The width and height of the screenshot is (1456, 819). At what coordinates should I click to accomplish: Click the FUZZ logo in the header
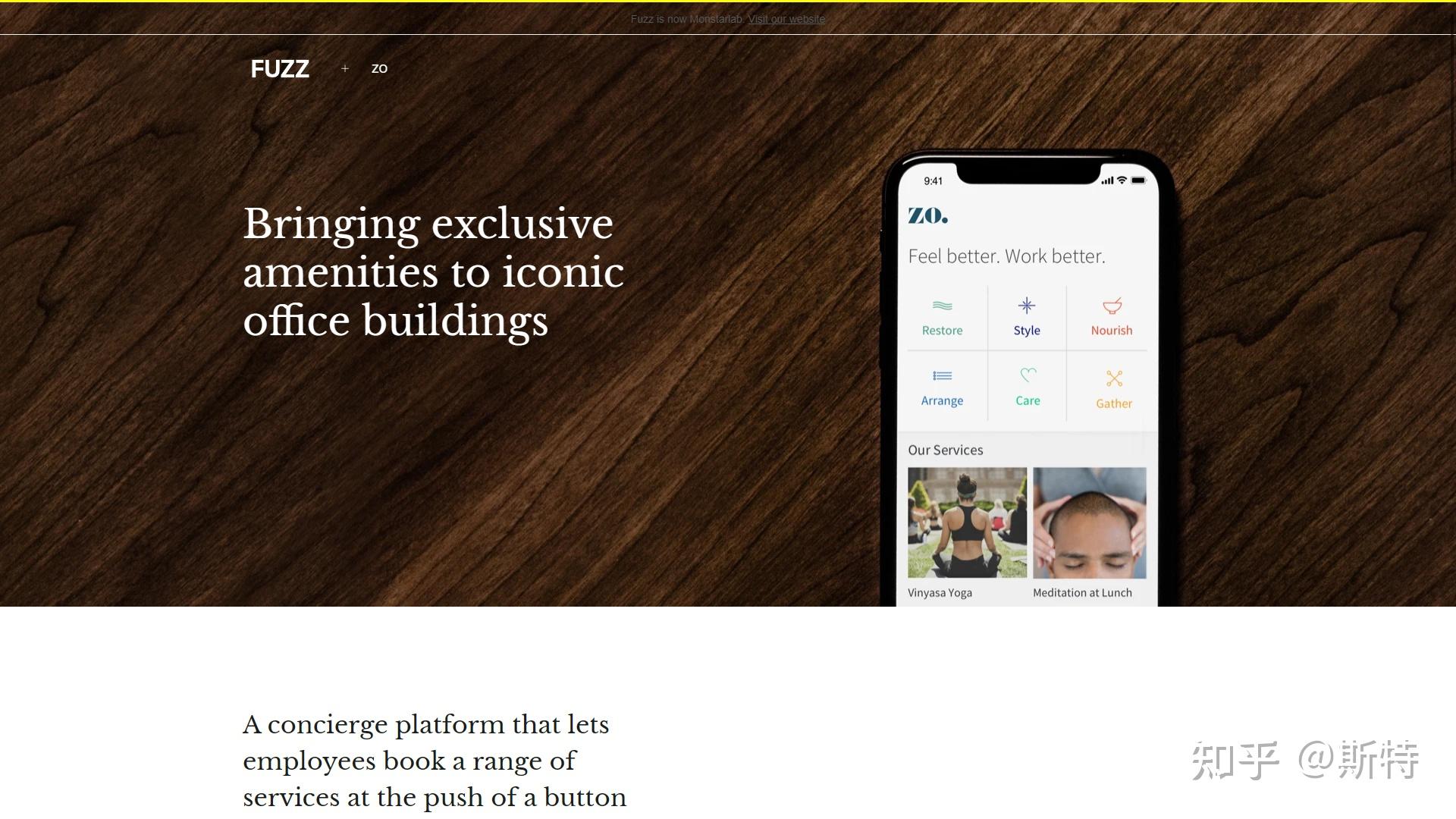pos(280,69)
